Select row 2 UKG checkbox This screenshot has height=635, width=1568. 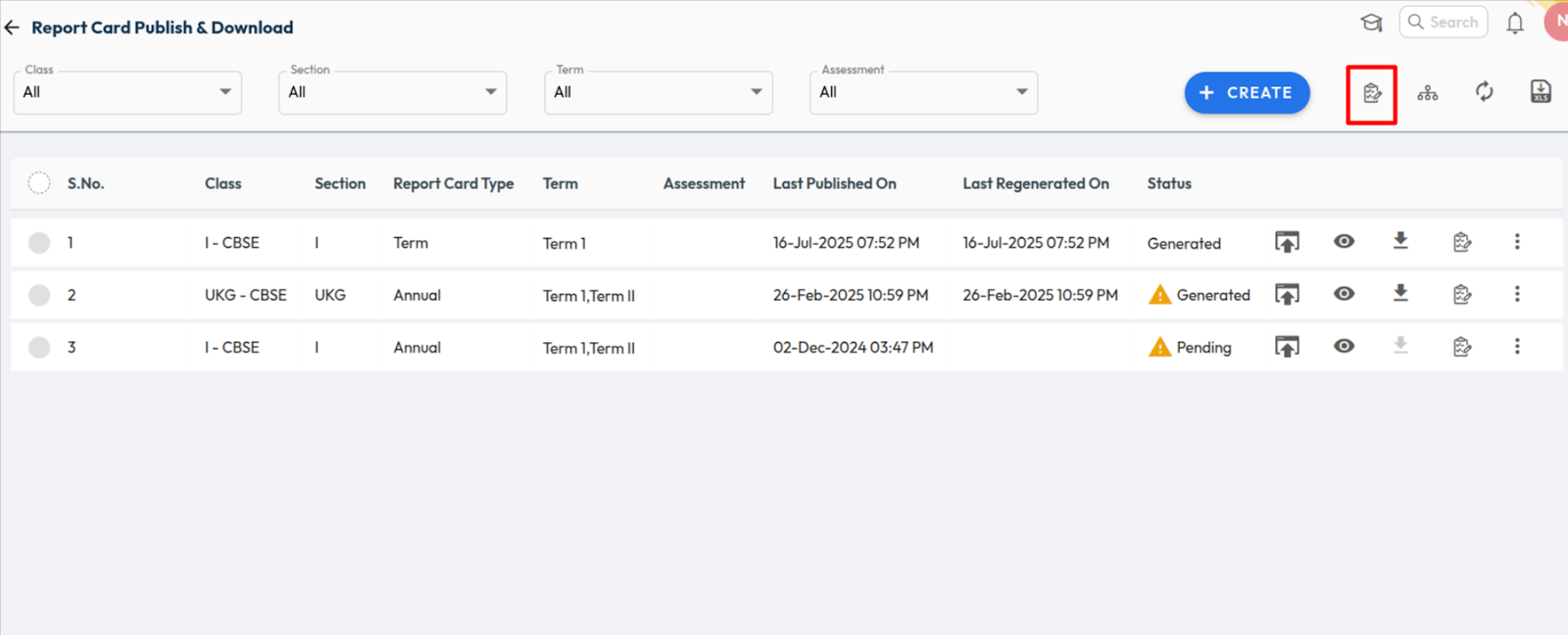[x=39, y=295]
